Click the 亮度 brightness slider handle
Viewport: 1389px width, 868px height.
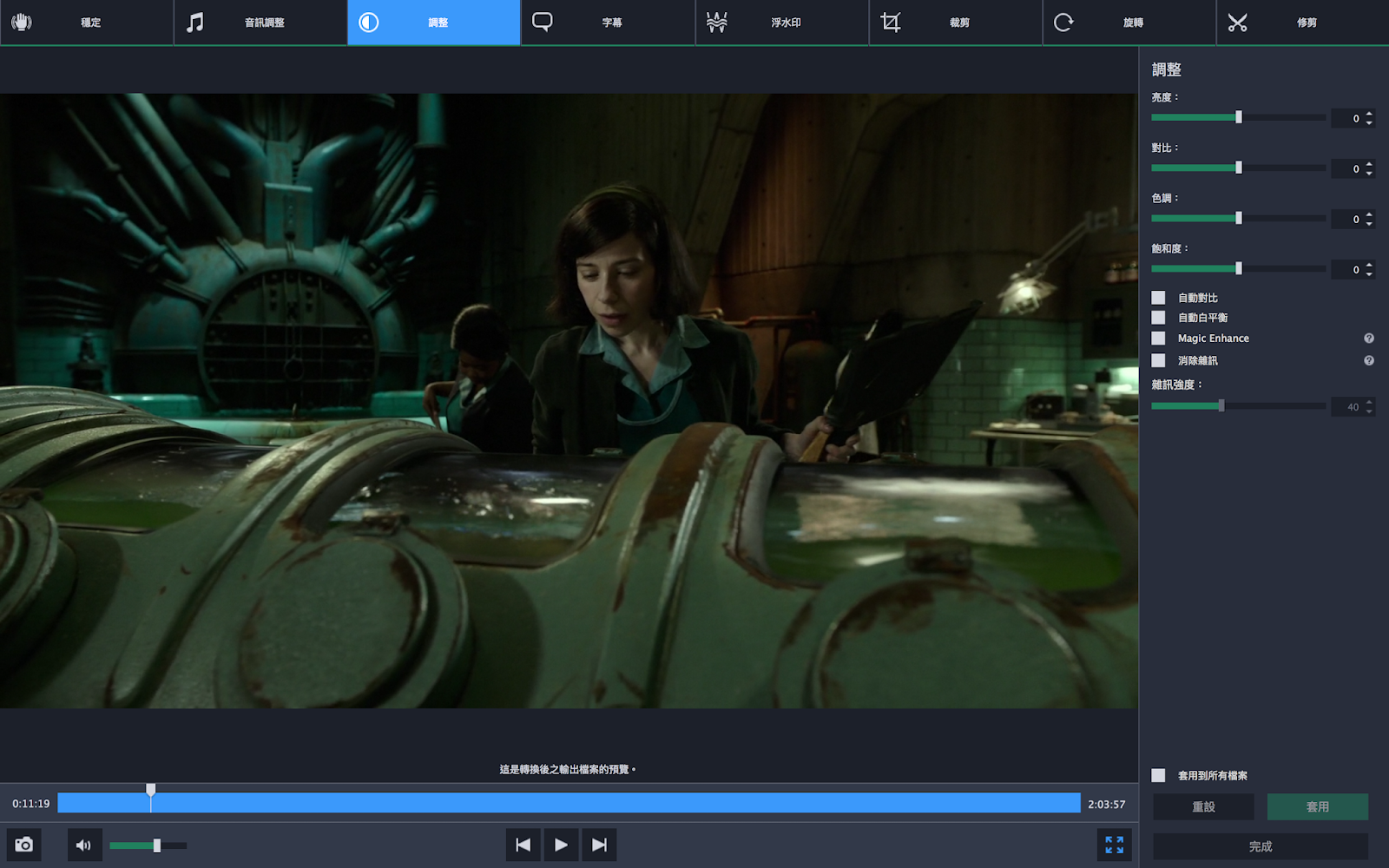click(x=1239, y=117)
